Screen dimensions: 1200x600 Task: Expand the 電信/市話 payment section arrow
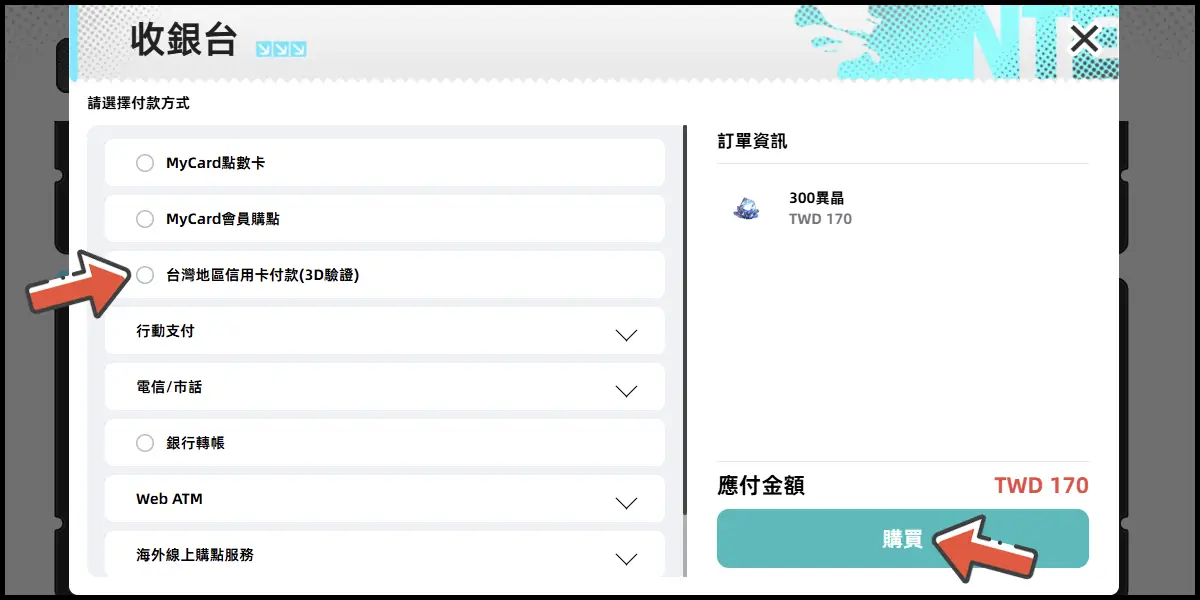point(626,391)
